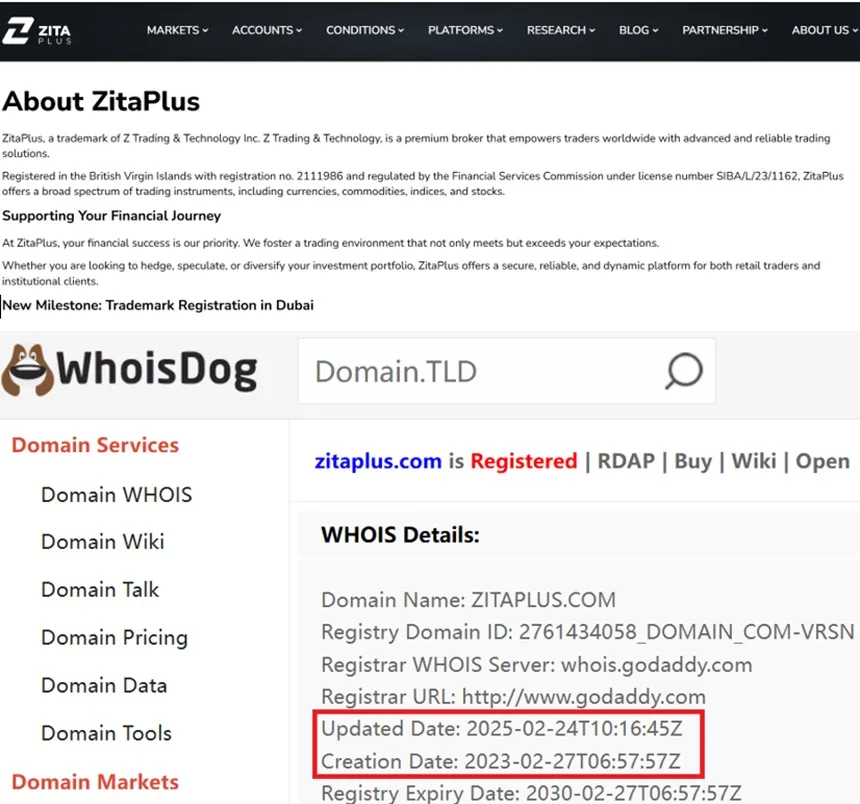
Task: Open Domain Data in sidebar
Action: tap(104, 686)
